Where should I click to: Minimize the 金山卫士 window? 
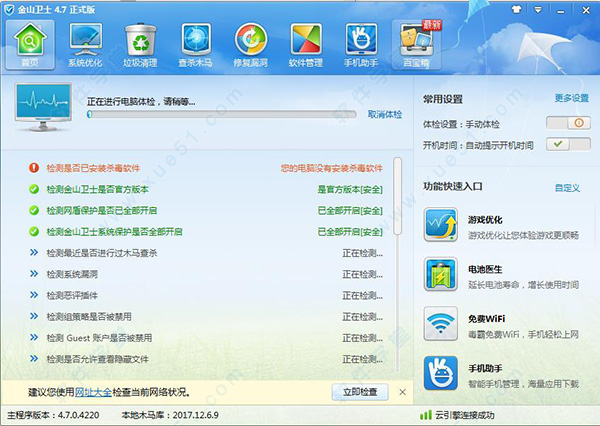click(561, 10)
